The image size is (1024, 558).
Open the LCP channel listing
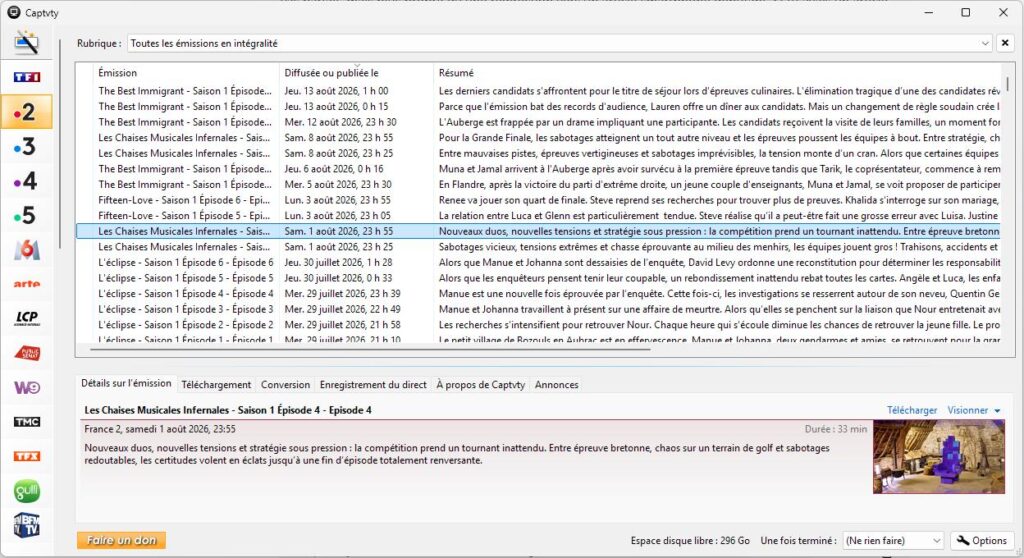(27, 318)
